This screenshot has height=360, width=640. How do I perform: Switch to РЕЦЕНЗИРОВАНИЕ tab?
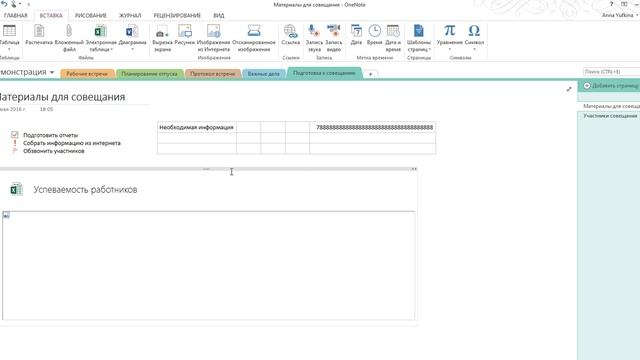[x=177, y=16]
